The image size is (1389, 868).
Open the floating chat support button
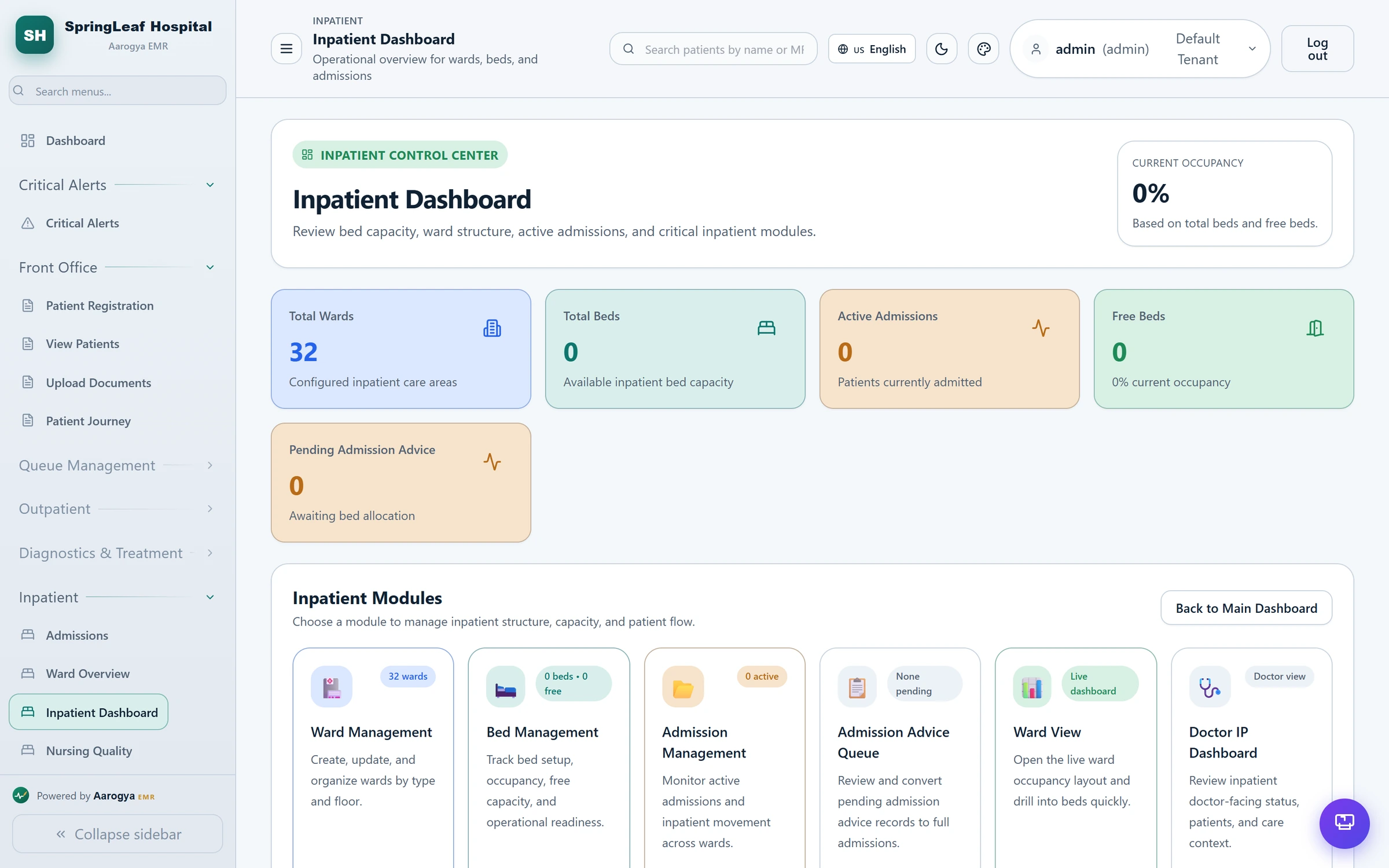[1344, 822]
